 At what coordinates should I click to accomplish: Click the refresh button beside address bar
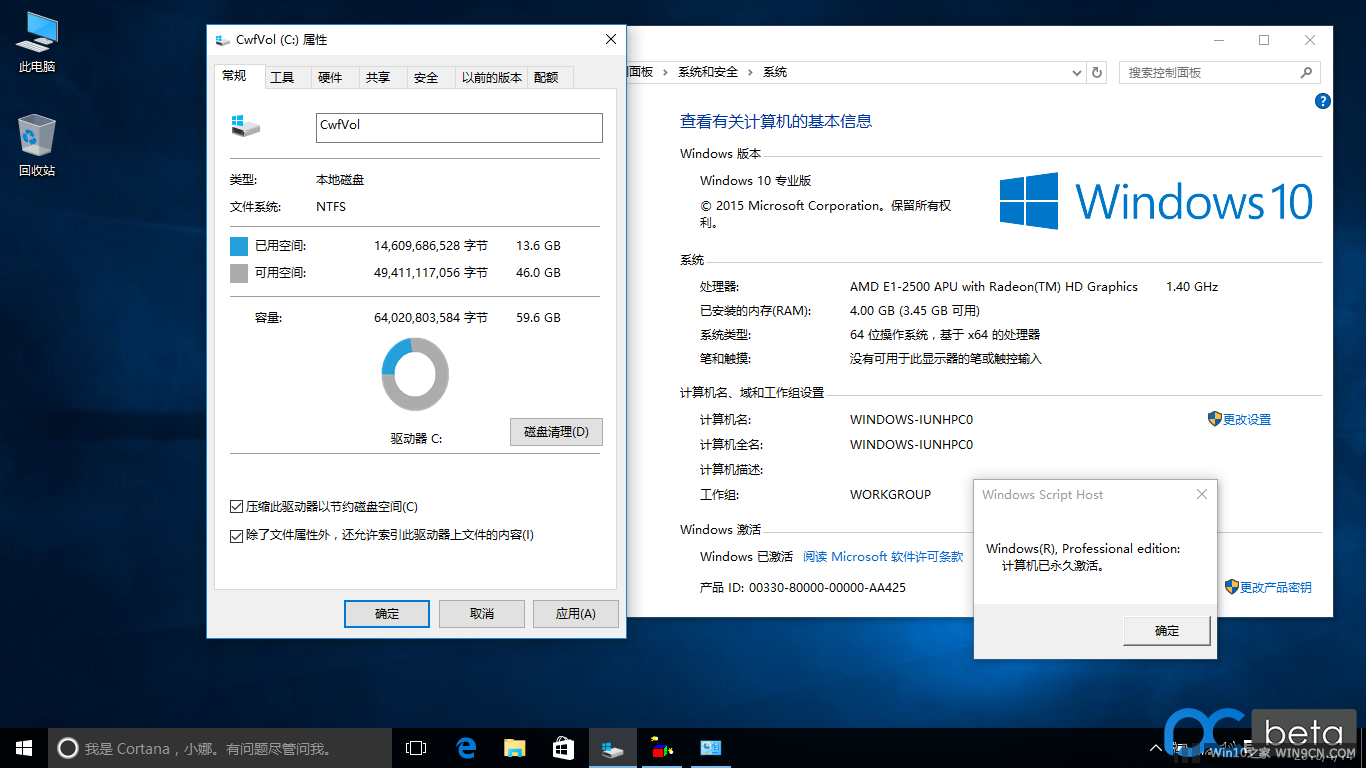1097,73
